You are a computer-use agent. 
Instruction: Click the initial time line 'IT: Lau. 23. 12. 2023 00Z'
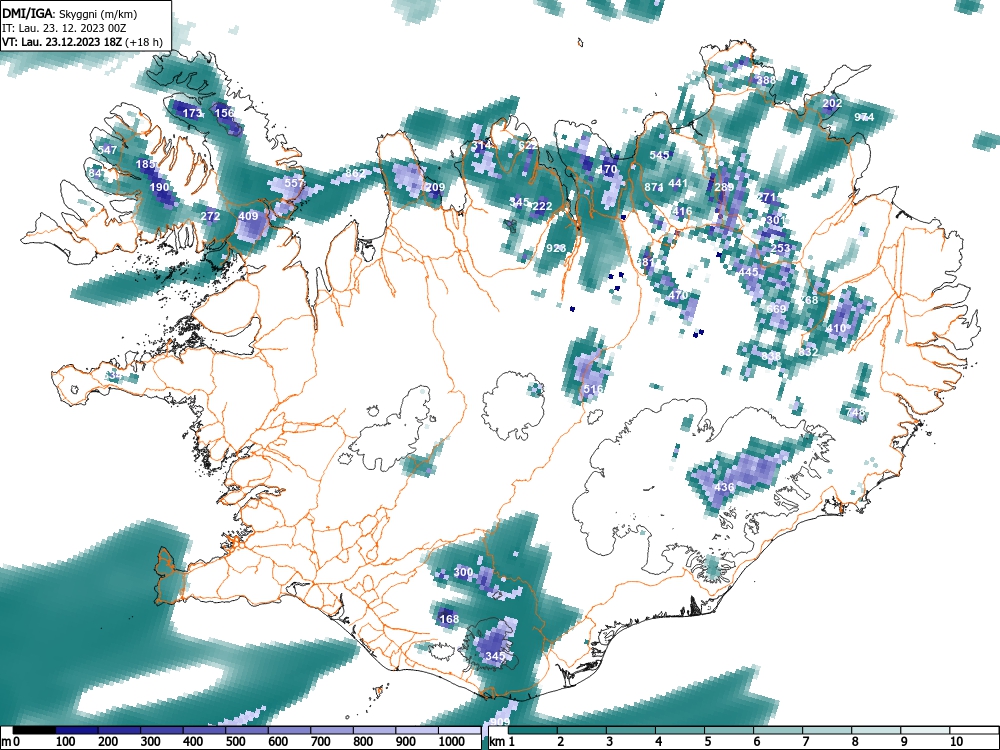pyautogui.click(x=64, y=28)
